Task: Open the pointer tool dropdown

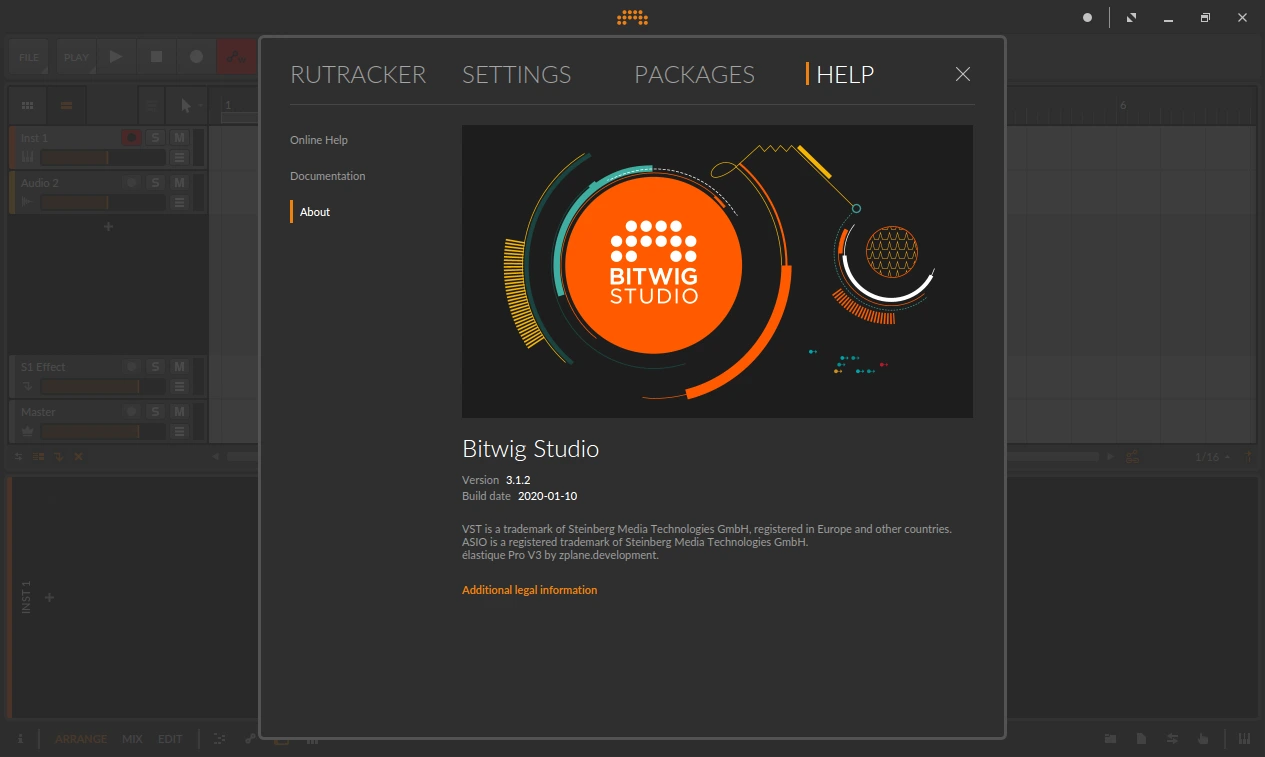Action: coord(185,105)
